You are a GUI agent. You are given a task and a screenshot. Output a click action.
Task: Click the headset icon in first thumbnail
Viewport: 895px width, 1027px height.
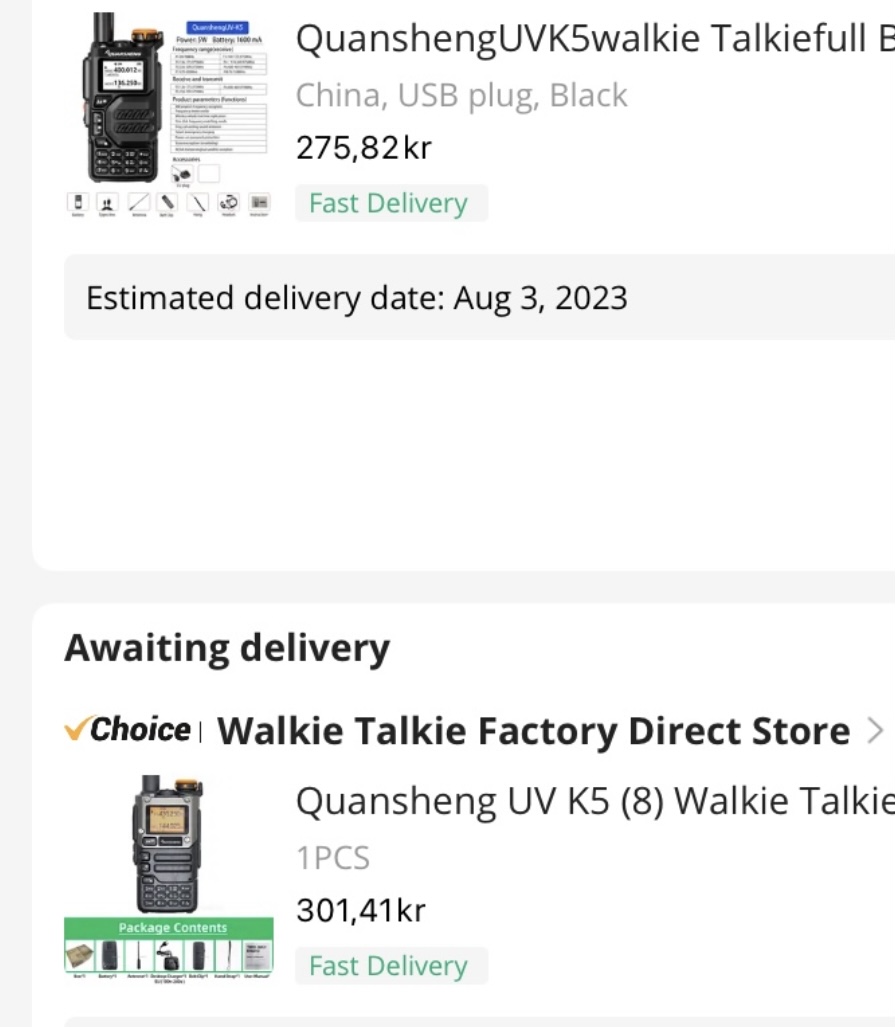(228, 201)
